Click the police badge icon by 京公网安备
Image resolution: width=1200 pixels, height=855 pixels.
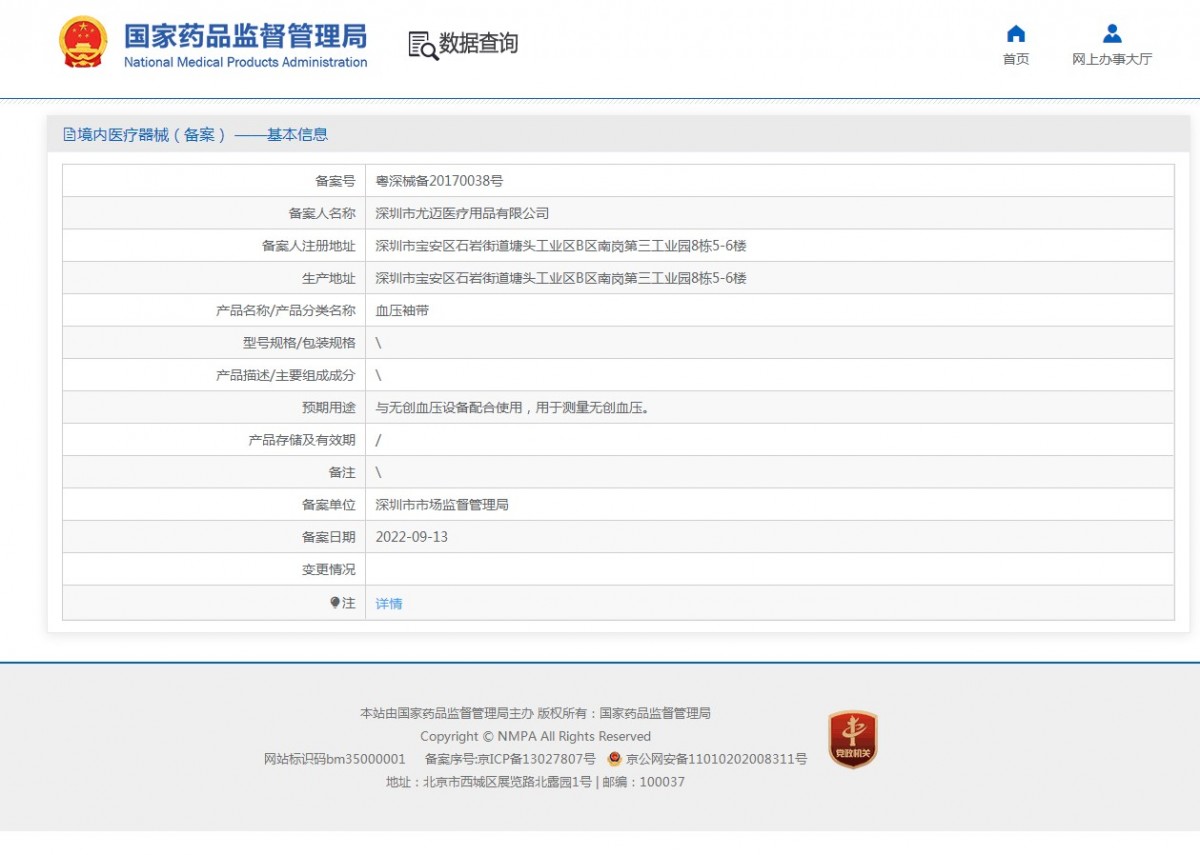(x=614, y=759)
